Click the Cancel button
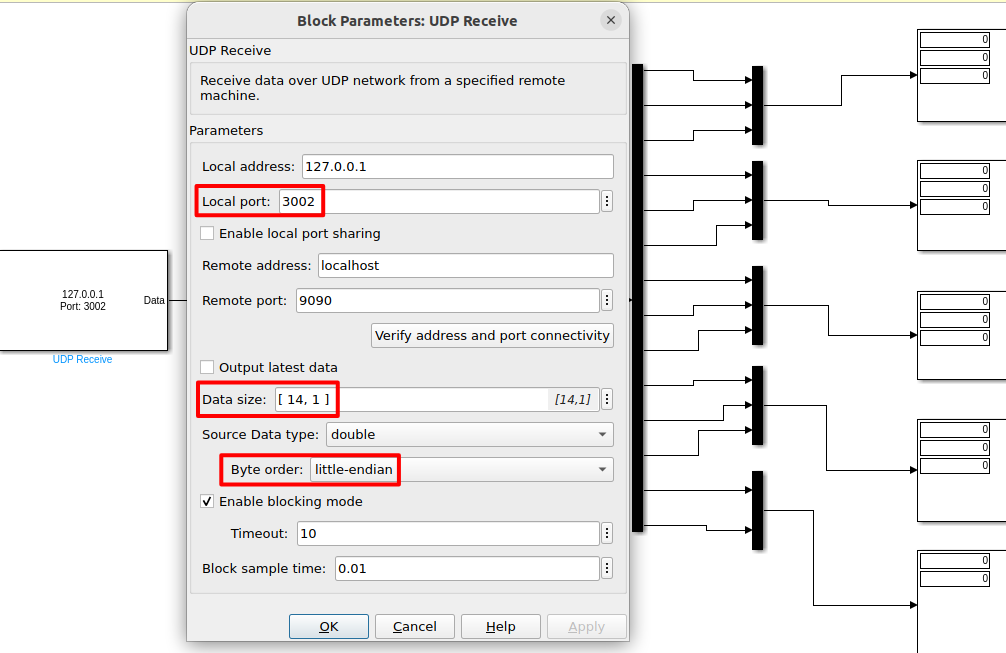Image resolution: width=1006 pixels, height=653 pixels. (414, 627)
